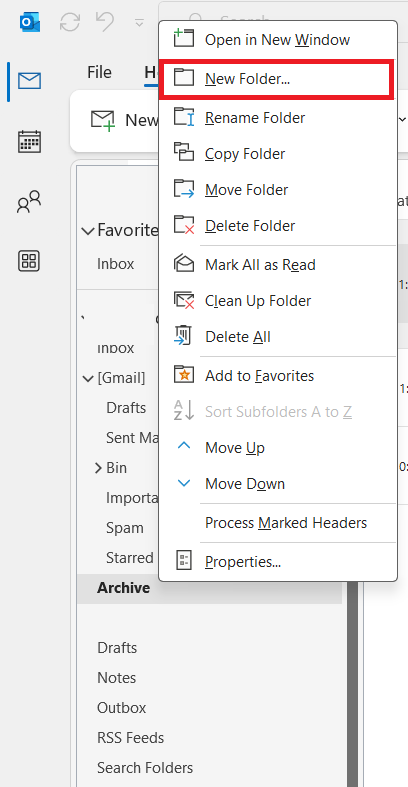The image size is (408, 787).
Task: Click the Open in New Window icon
Action: pos(184,39)
